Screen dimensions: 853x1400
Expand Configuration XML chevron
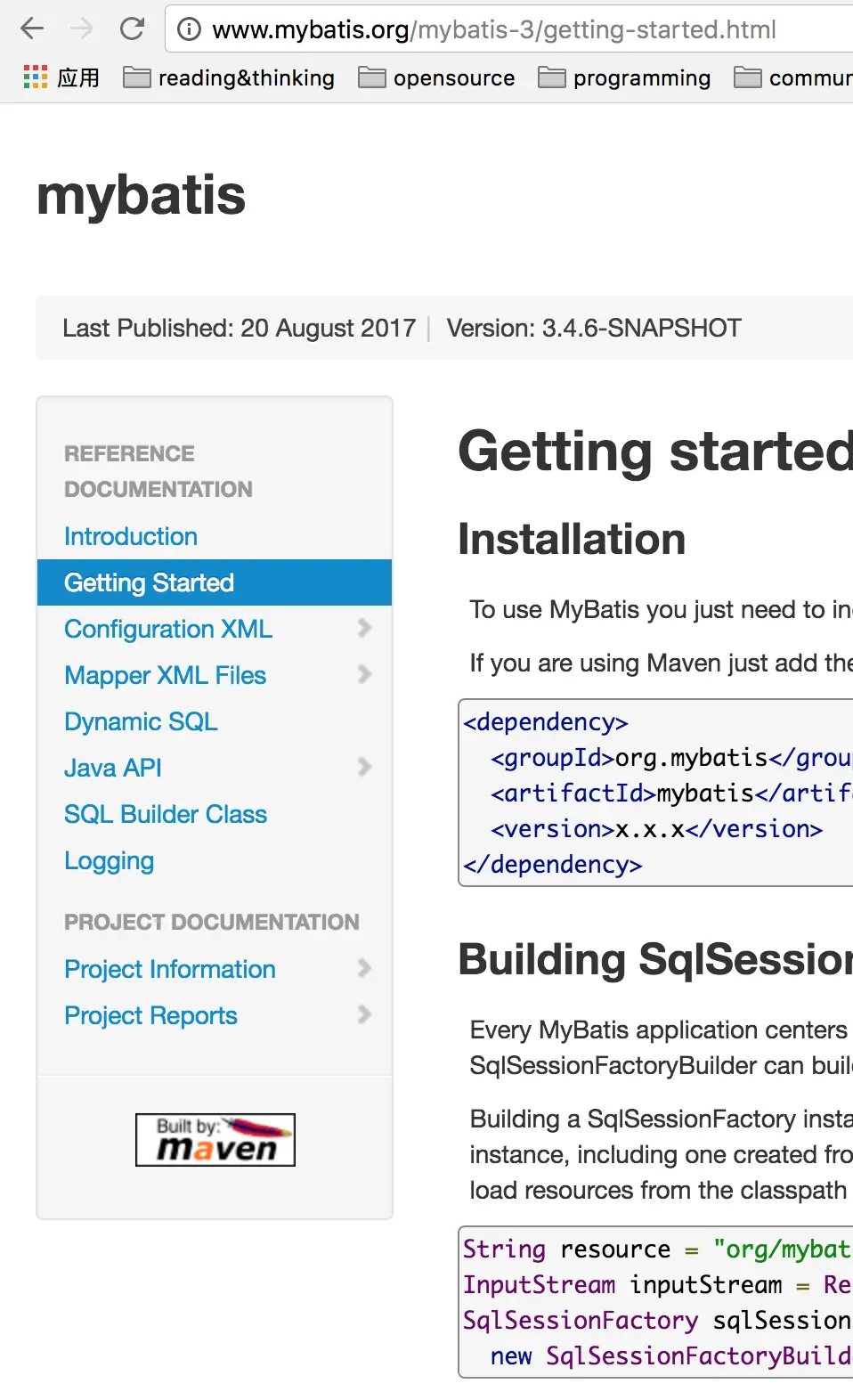364,628
